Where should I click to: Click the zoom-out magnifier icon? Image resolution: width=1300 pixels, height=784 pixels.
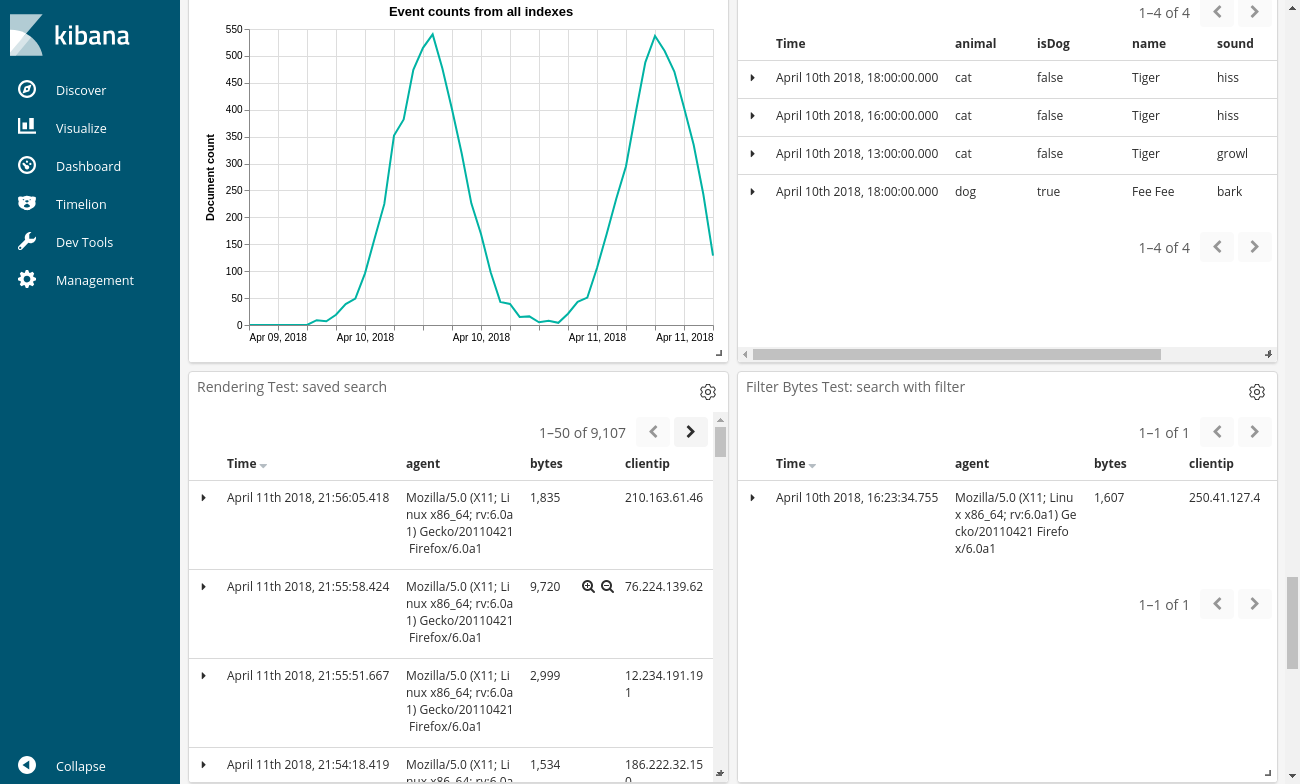coord(607,586)
